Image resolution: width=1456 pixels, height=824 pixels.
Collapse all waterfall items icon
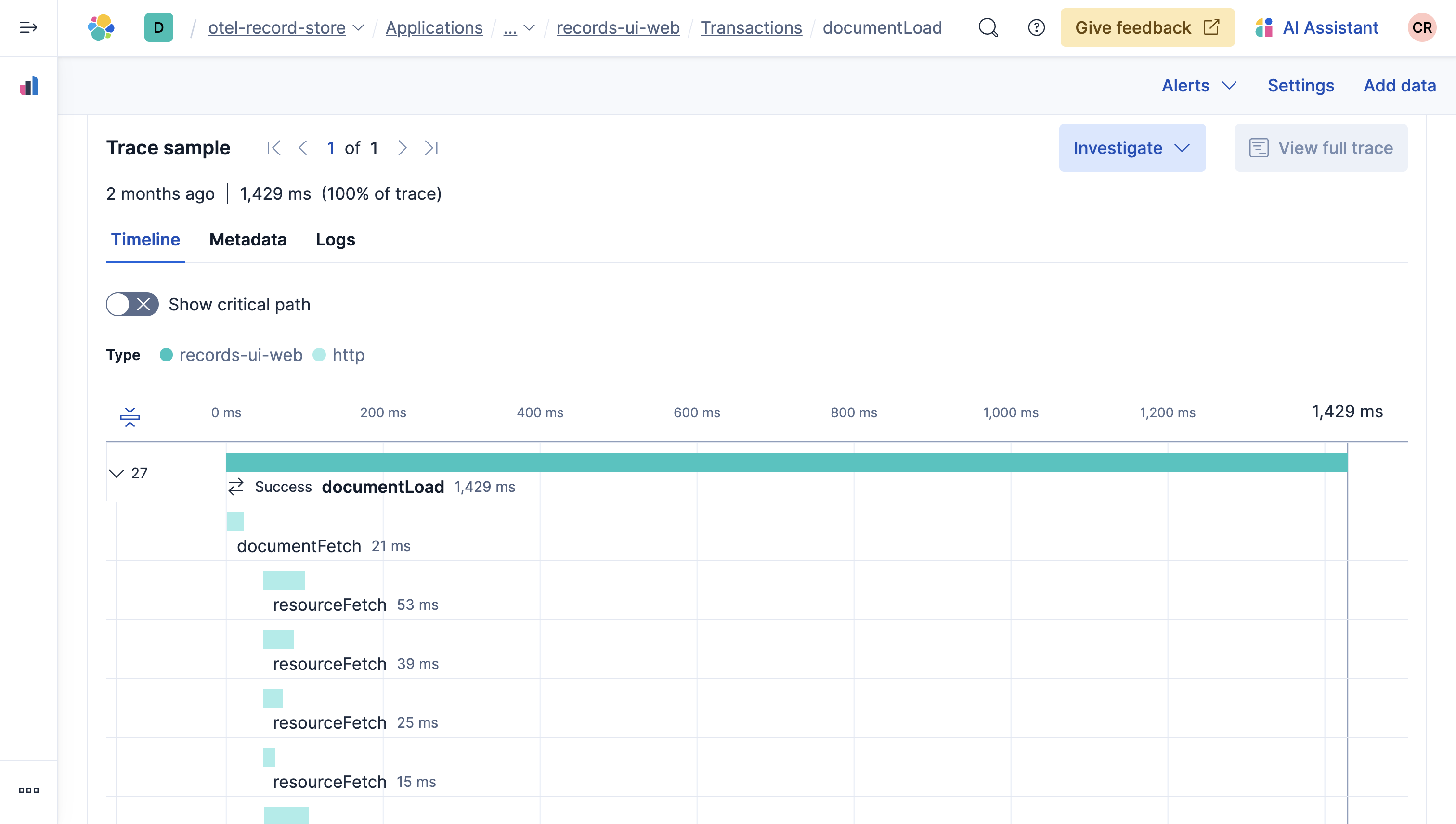click(x=130, y=417)
